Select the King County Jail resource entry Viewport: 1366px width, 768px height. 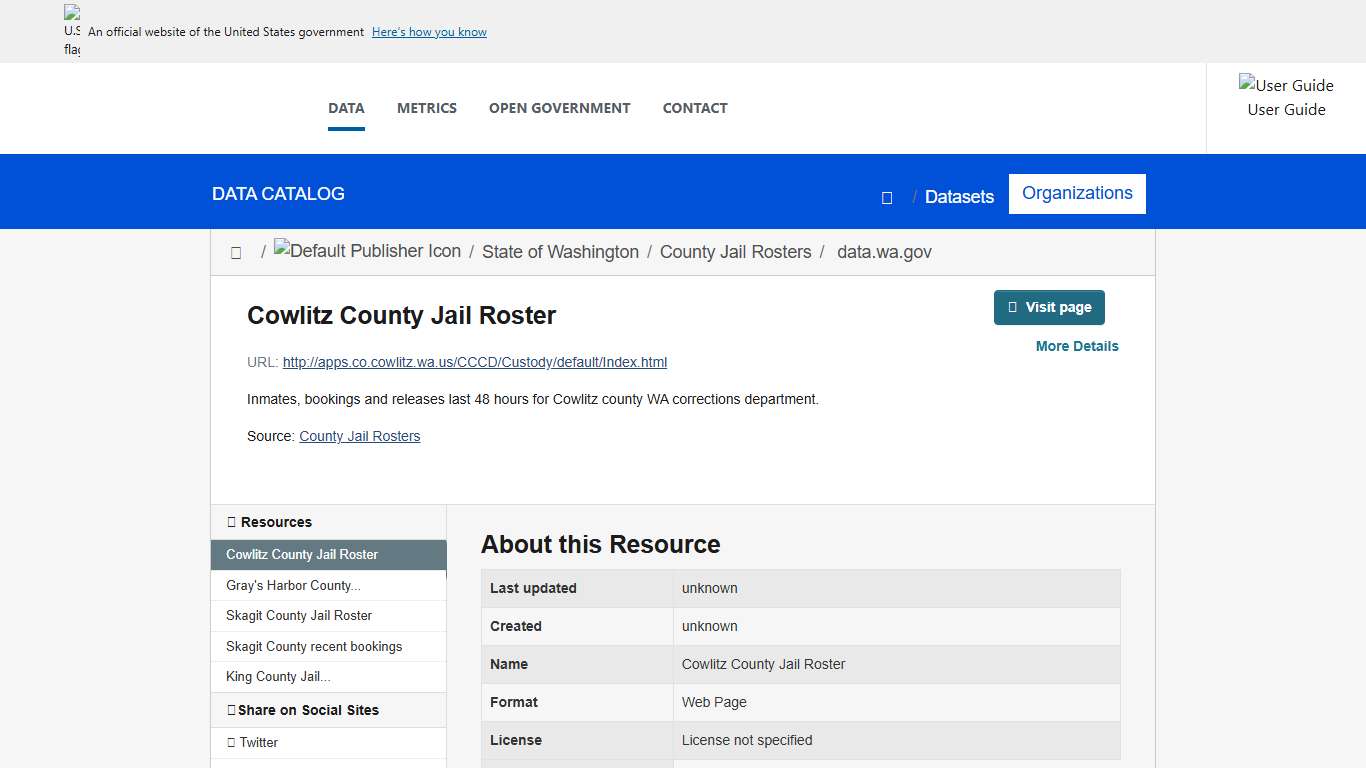(276, 677)
